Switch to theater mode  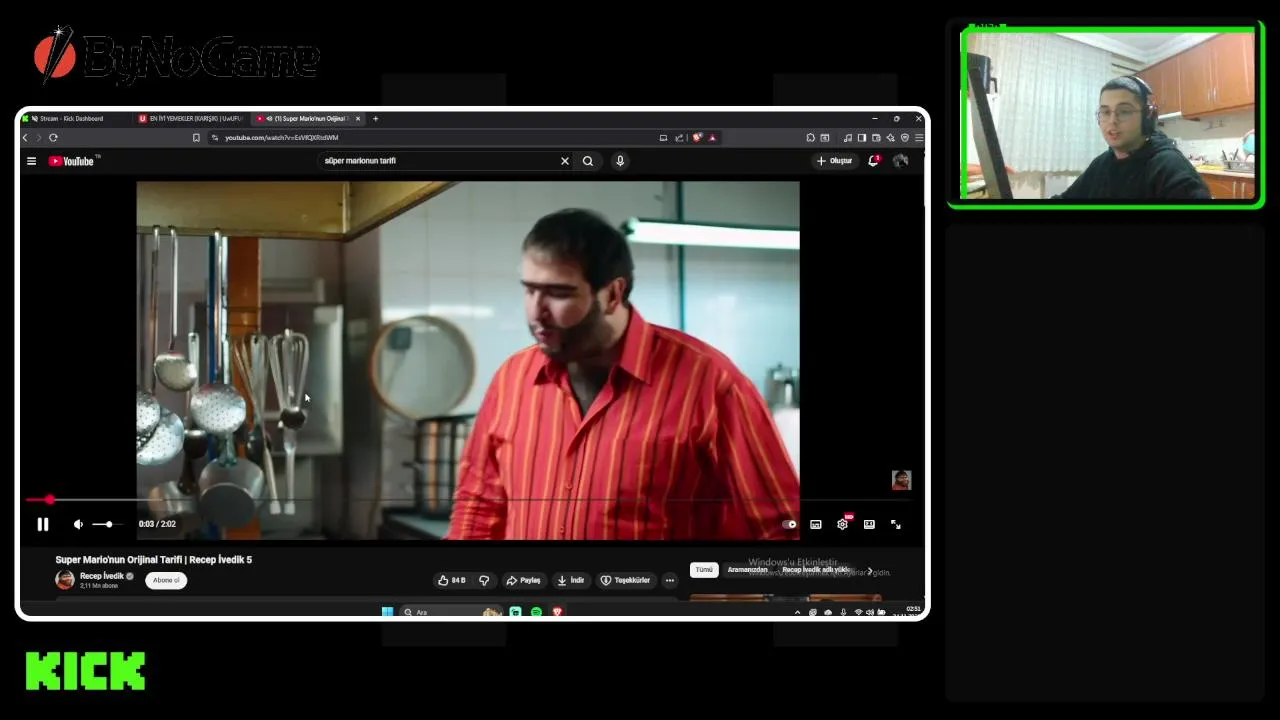point(869,524)
